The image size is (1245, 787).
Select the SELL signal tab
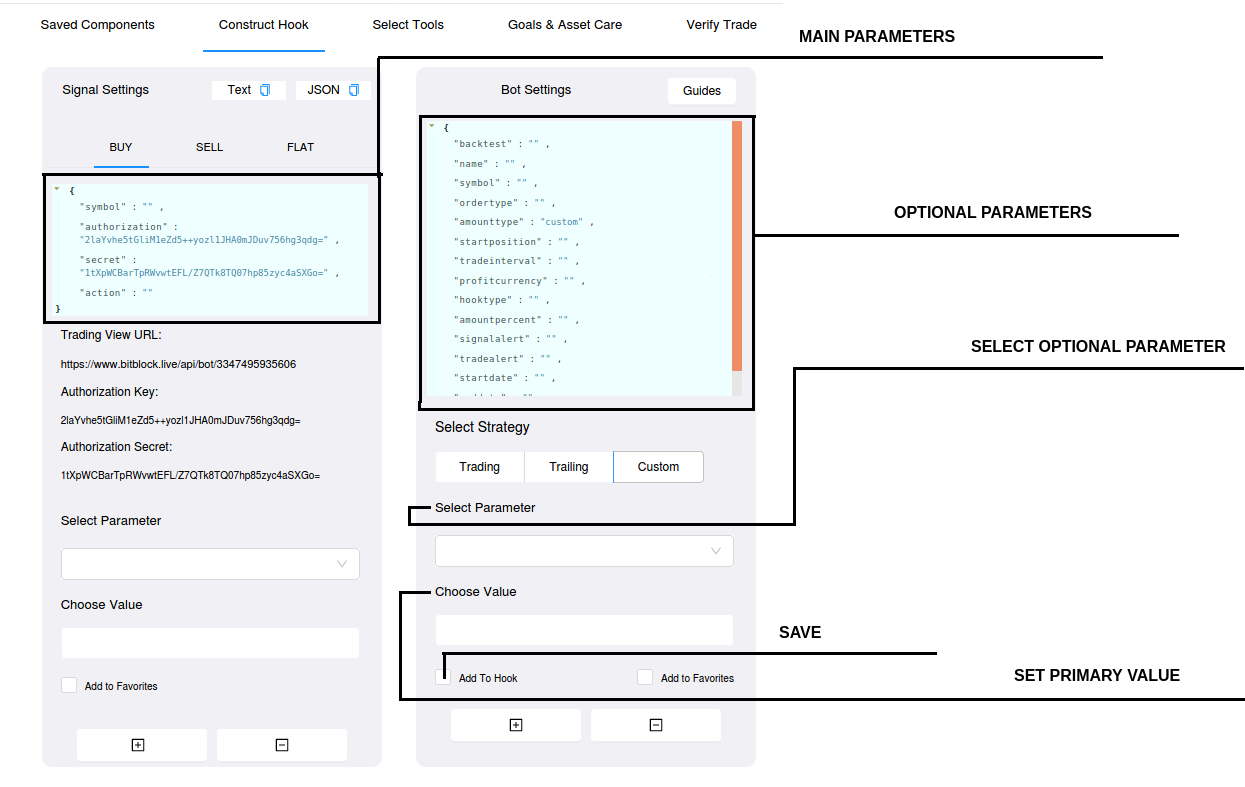pyautogui.click(x=209, y=147)
